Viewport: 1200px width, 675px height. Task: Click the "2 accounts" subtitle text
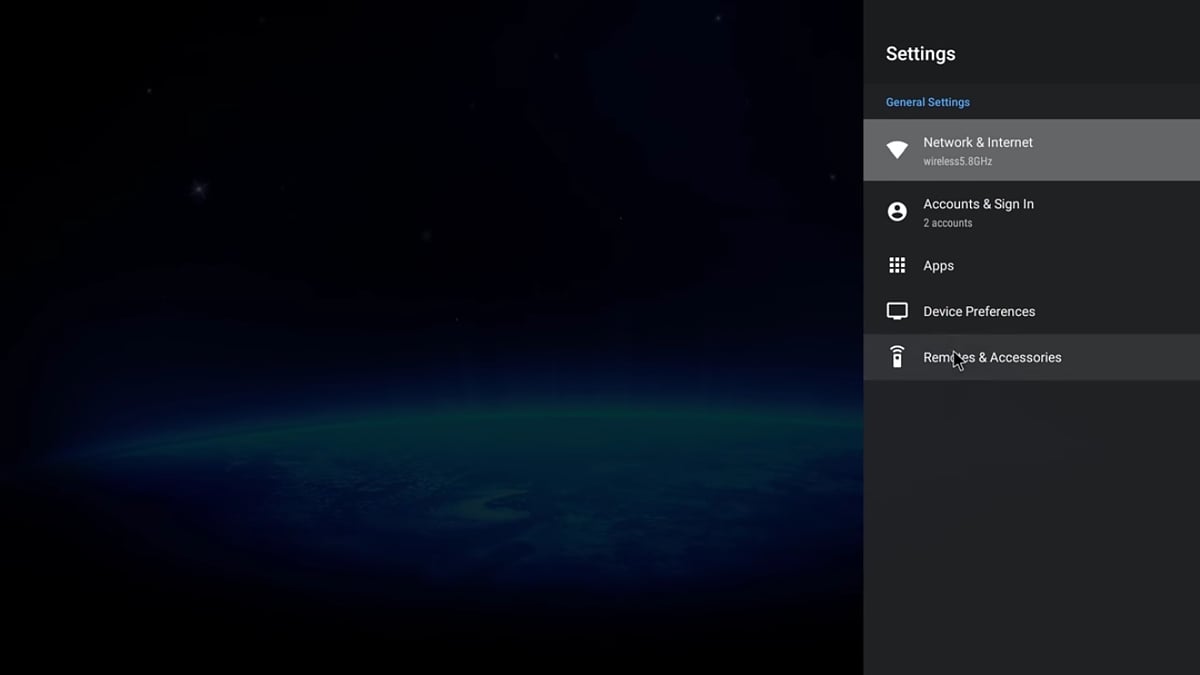coord(947,223)
